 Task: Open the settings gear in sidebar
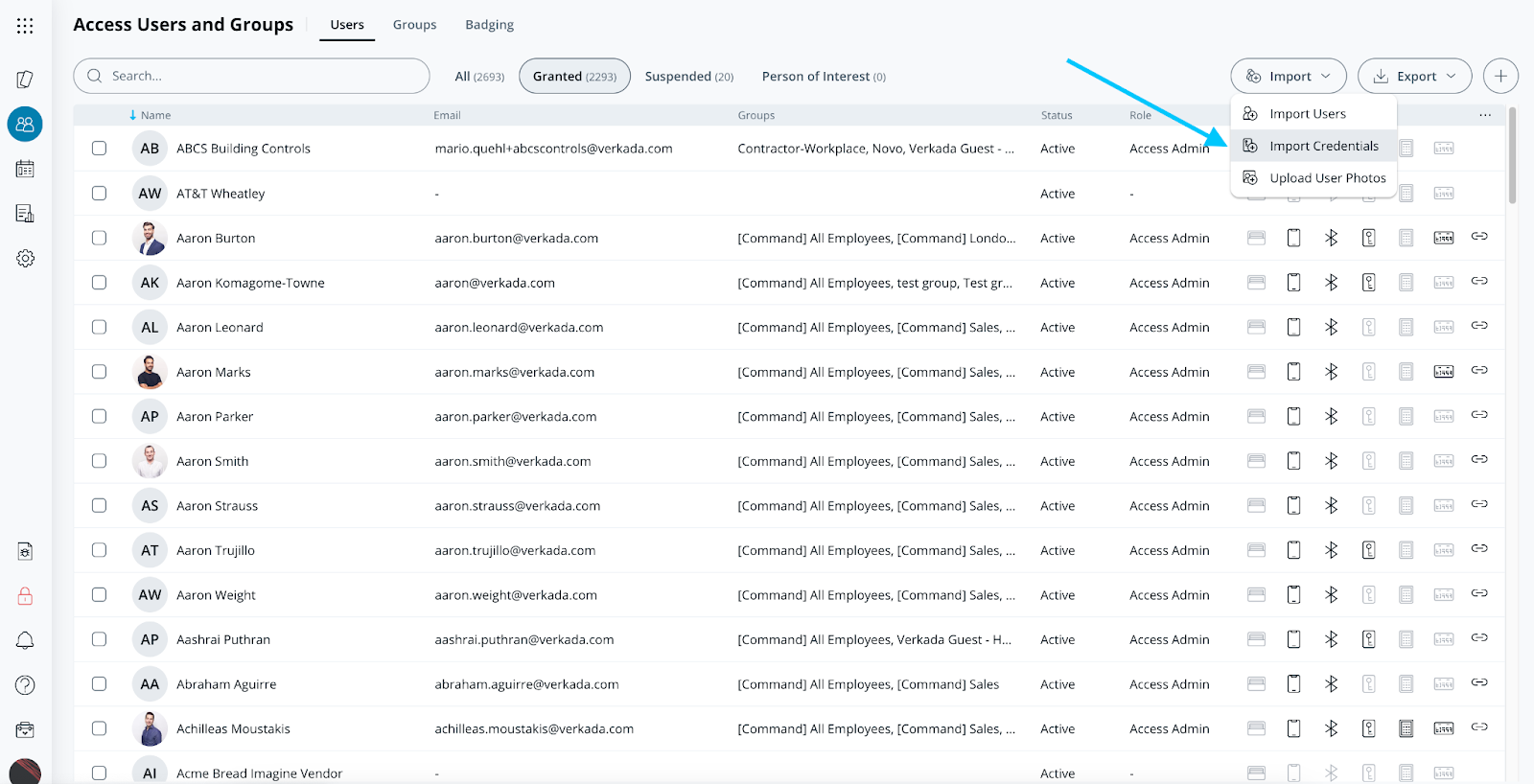pos(25,259)
